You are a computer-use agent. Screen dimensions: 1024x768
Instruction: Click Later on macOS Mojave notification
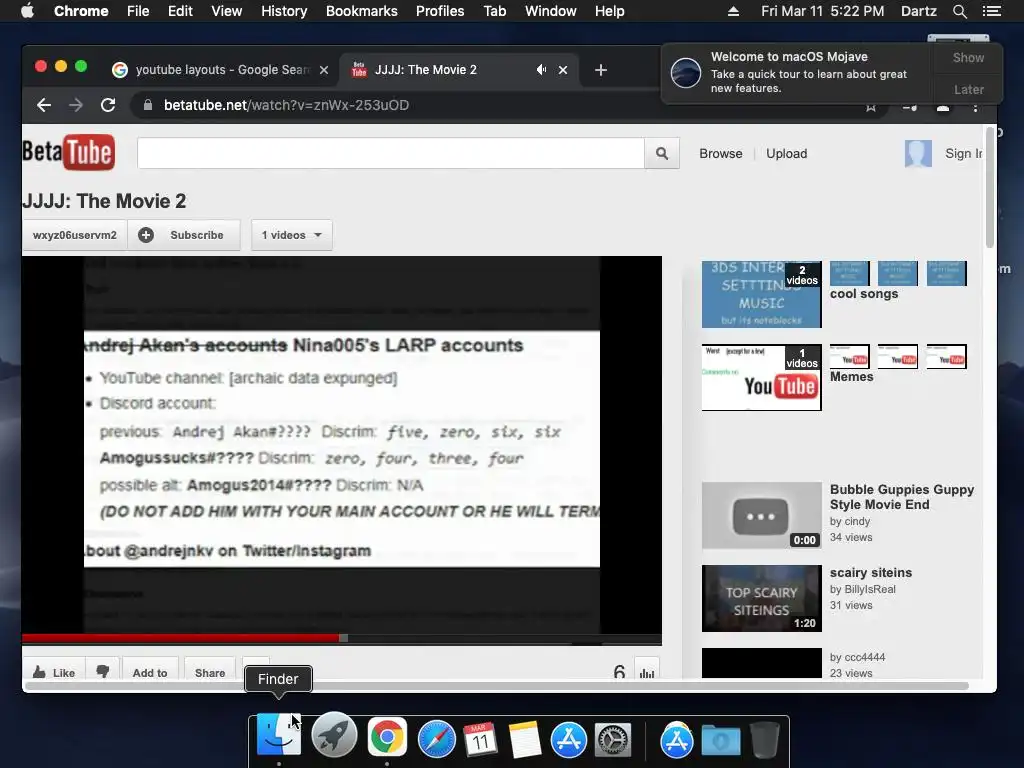[x=968, y=89]
